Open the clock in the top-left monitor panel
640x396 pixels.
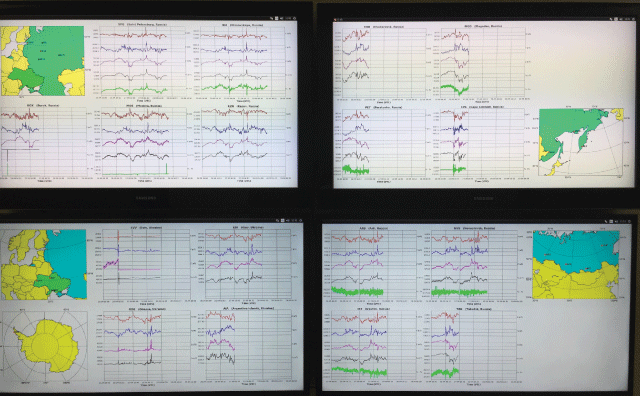point(288,18)
